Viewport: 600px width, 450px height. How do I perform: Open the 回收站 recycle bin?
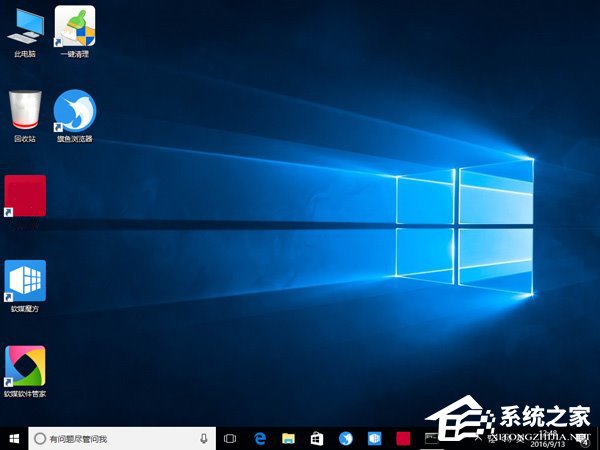[25, 116]
